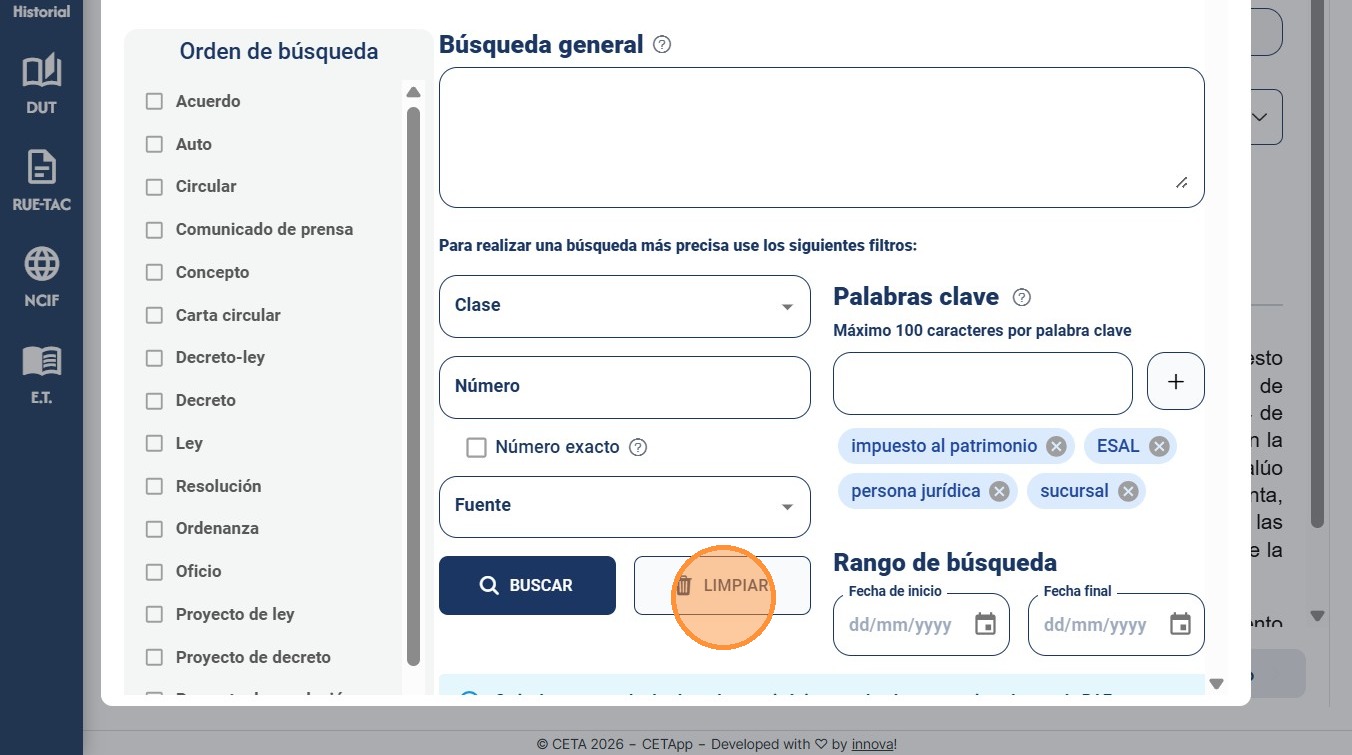This screenshot has width=1352, height=755.
Task: Check the Proyecto de decreto checkbox
Action: coord(154,657)
